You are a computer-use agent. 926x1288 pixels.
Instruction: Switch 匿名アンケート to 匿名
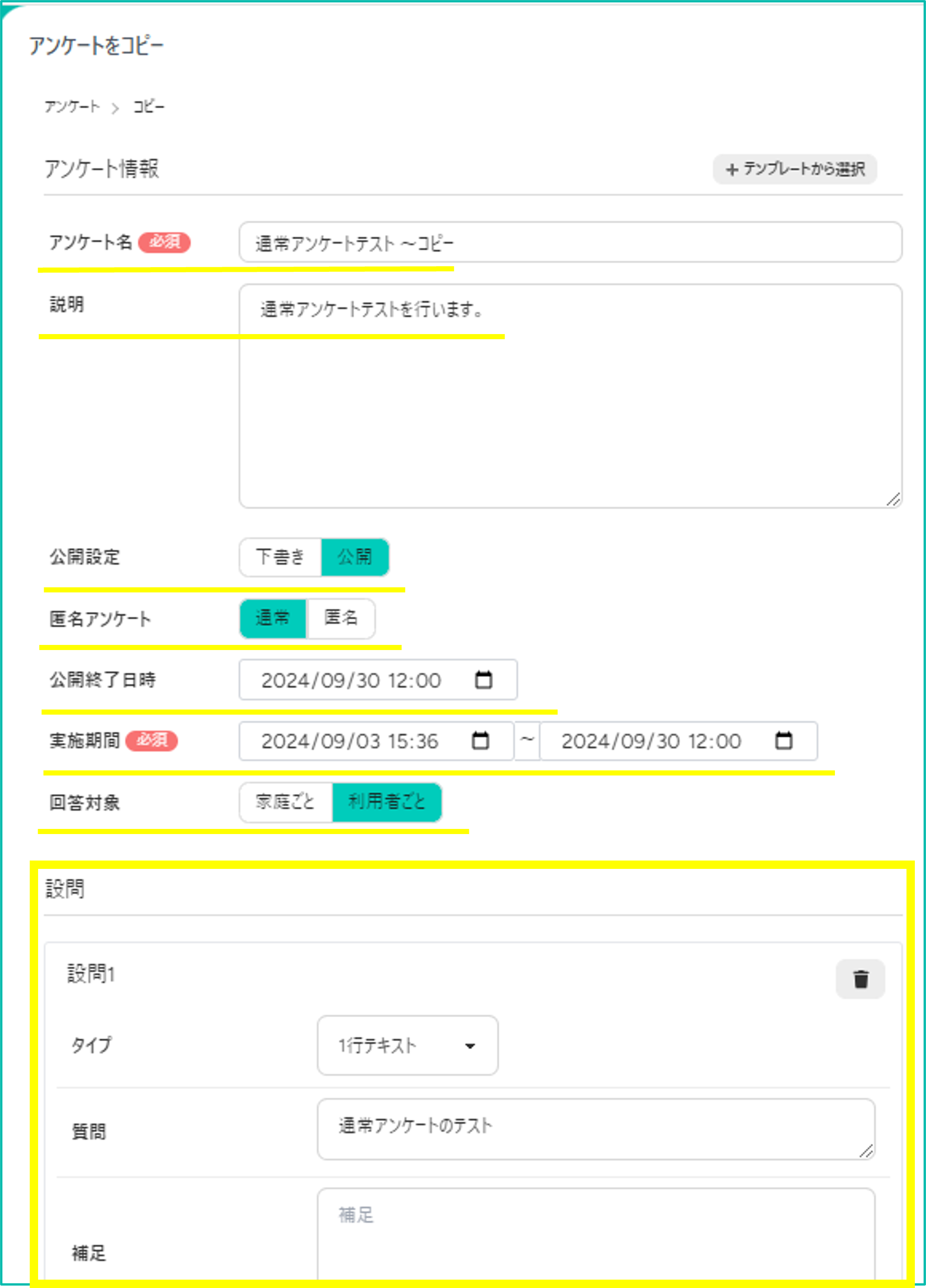[x=341, y=618]
